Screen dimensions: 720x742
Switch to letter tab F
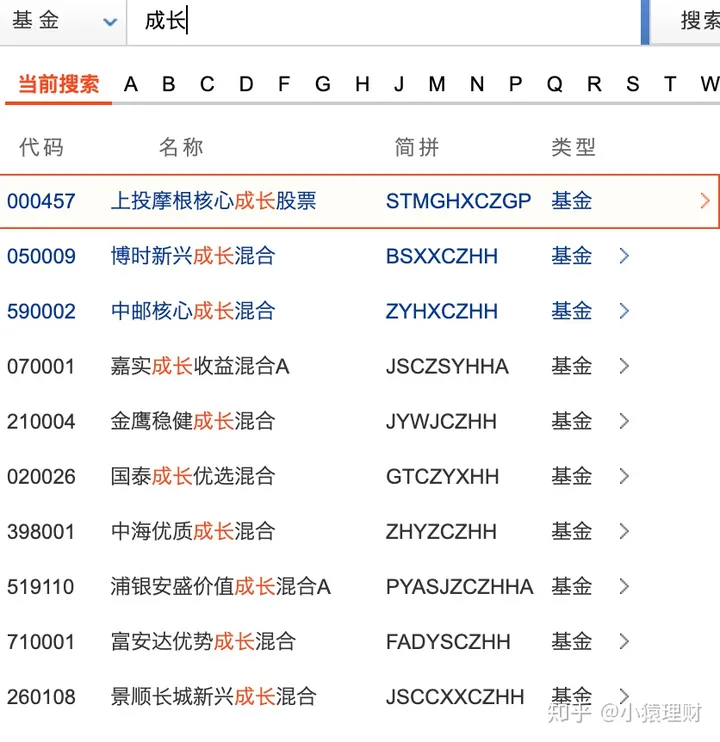click(x=284, y=85)
